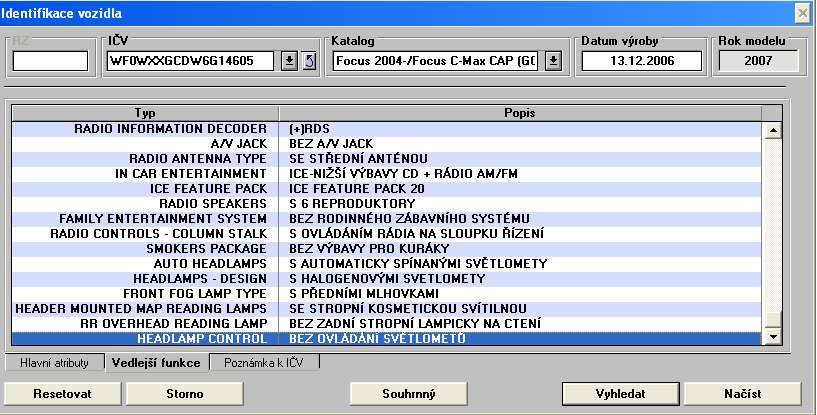This screenshot has width=817, height=415.
Task: Switch to the Hlavní atributy tab
Action: tap(55, 362)
